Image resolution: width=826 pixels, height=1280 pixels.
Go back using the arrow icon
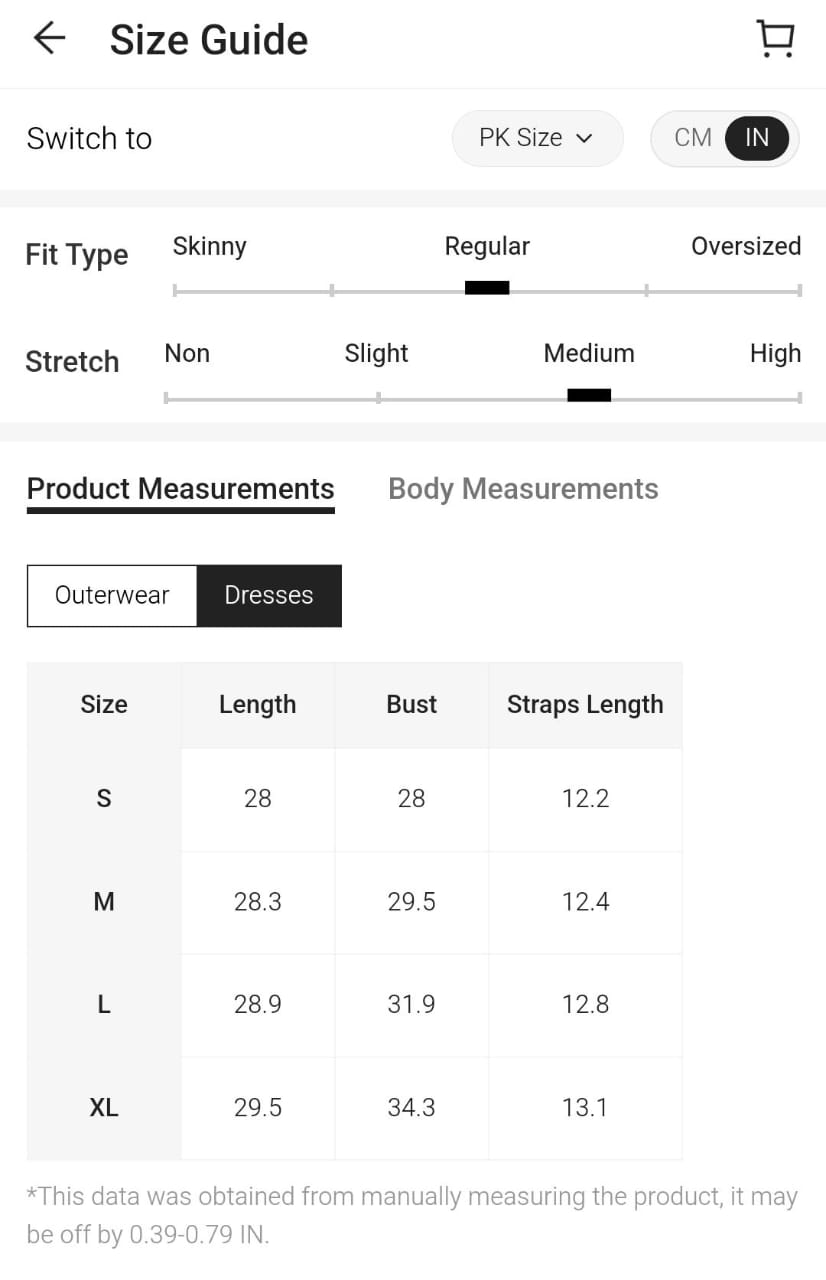tap(49, 38)
